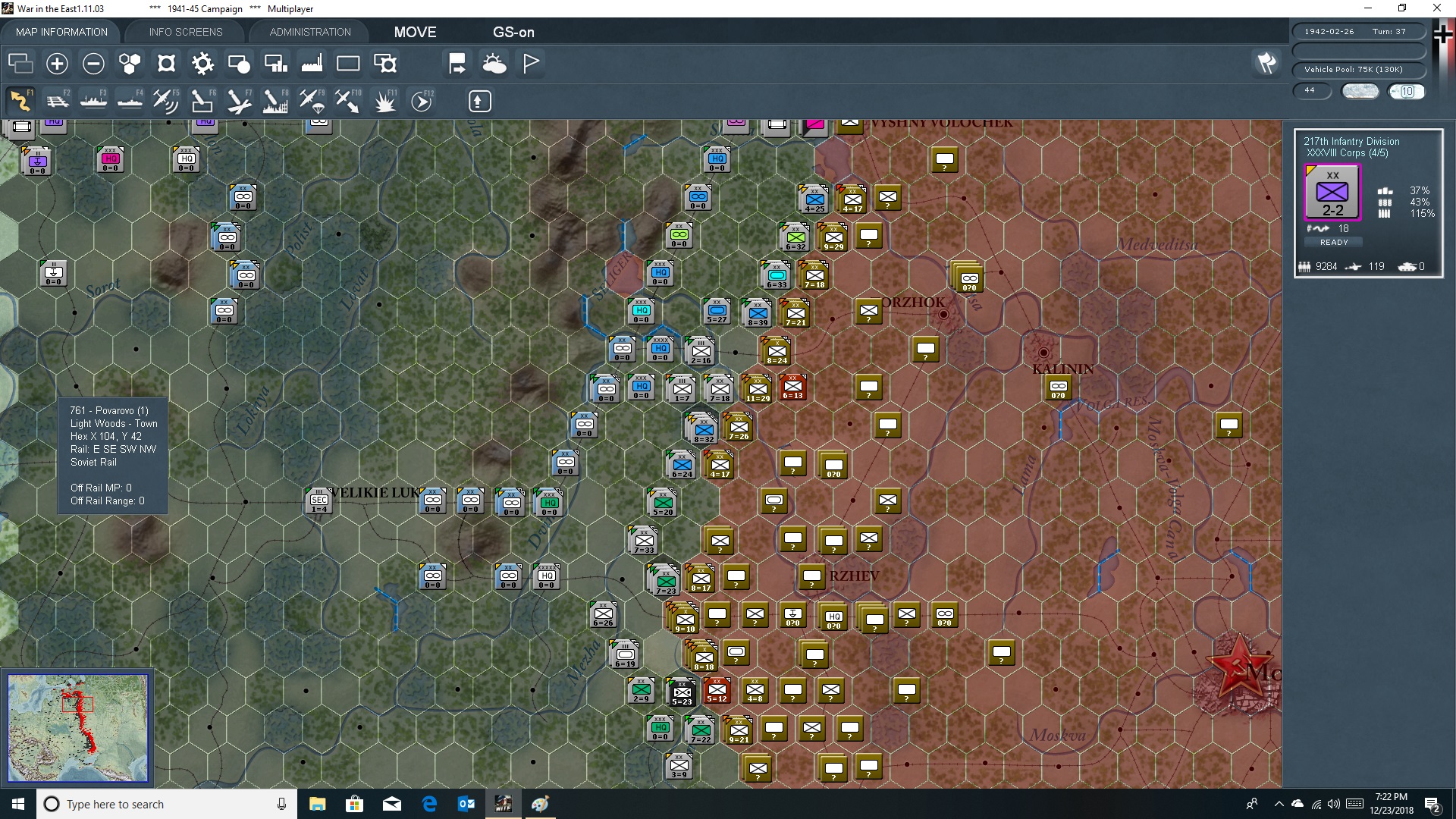Zoom out the map with minus icon
This screenshot has height=819, width=1456.
pos(93,64)
